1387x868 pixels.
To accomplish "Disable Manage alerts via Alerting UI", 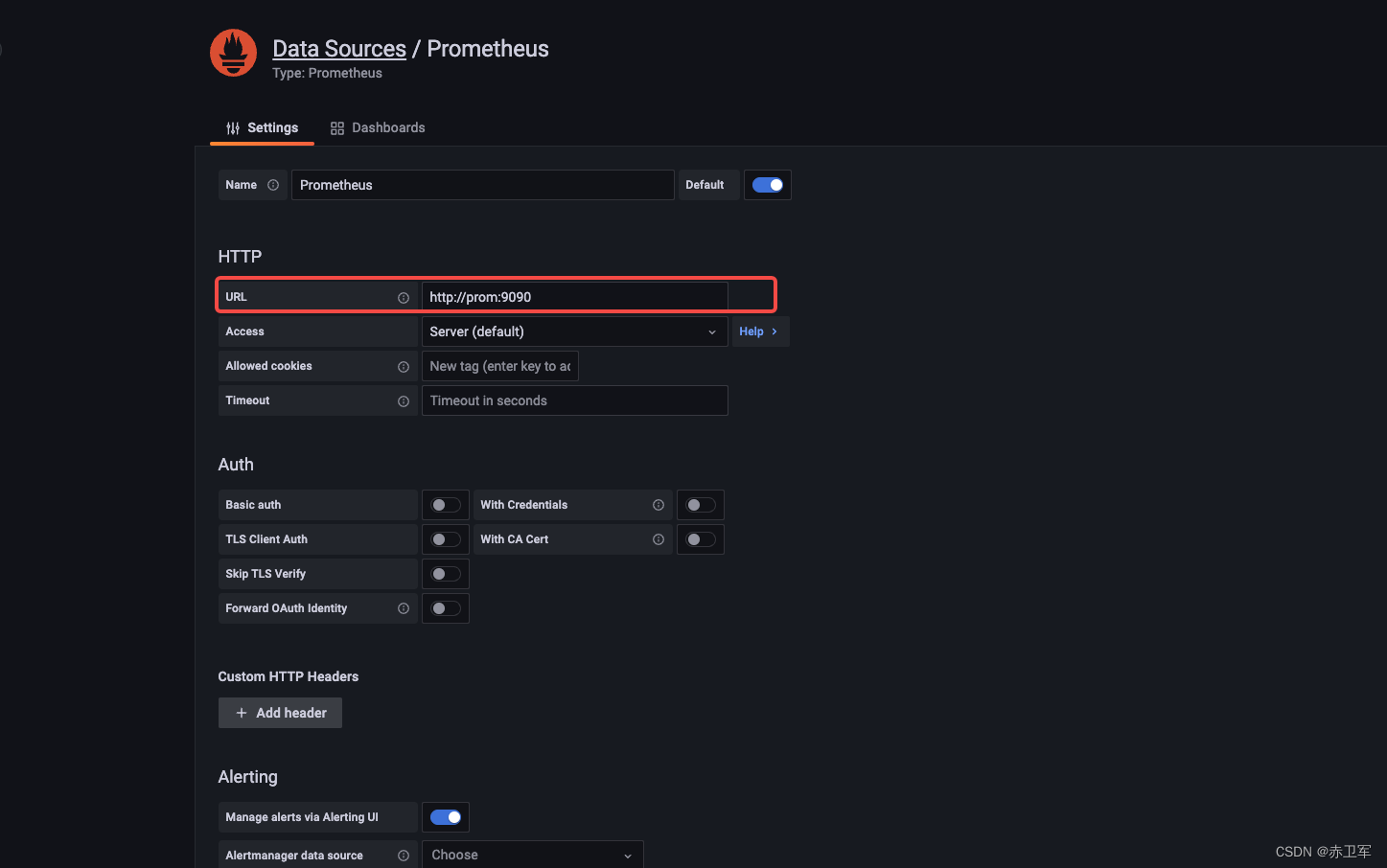I will tap(445, 817).
